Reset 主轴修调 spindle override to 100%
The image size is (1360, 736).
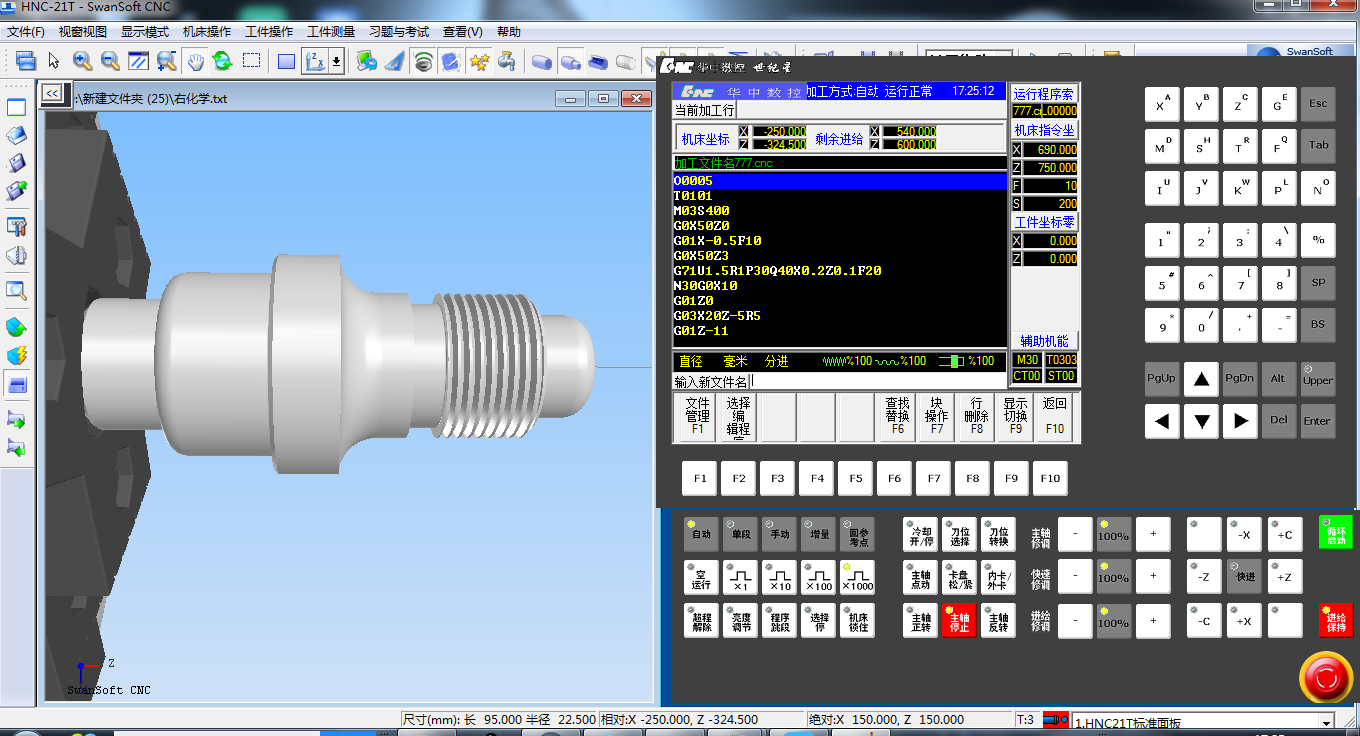[1114, 534]
